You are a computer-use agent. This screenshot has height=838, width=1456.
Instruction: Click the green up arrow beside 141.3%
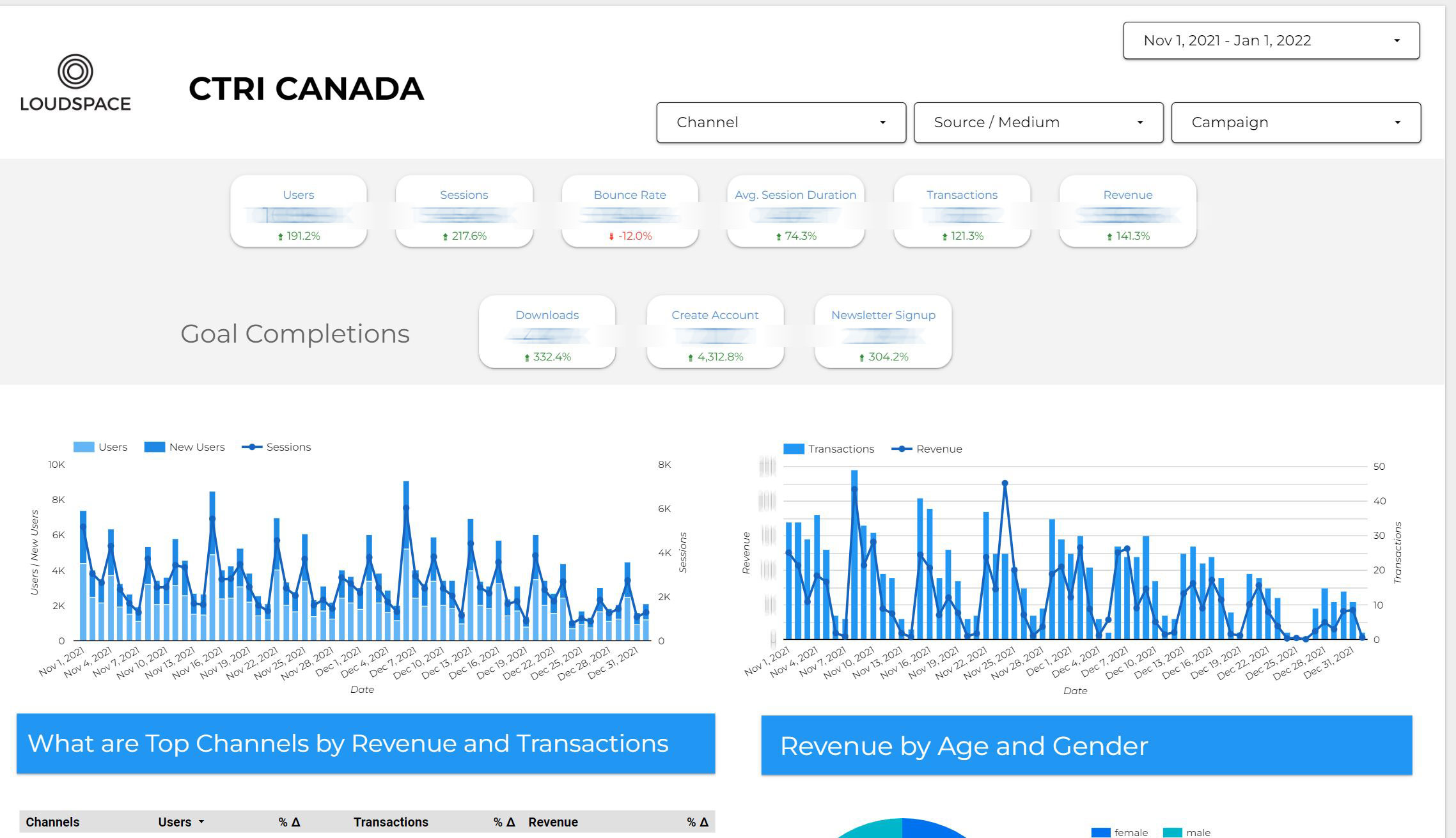tap(1109, 237)
